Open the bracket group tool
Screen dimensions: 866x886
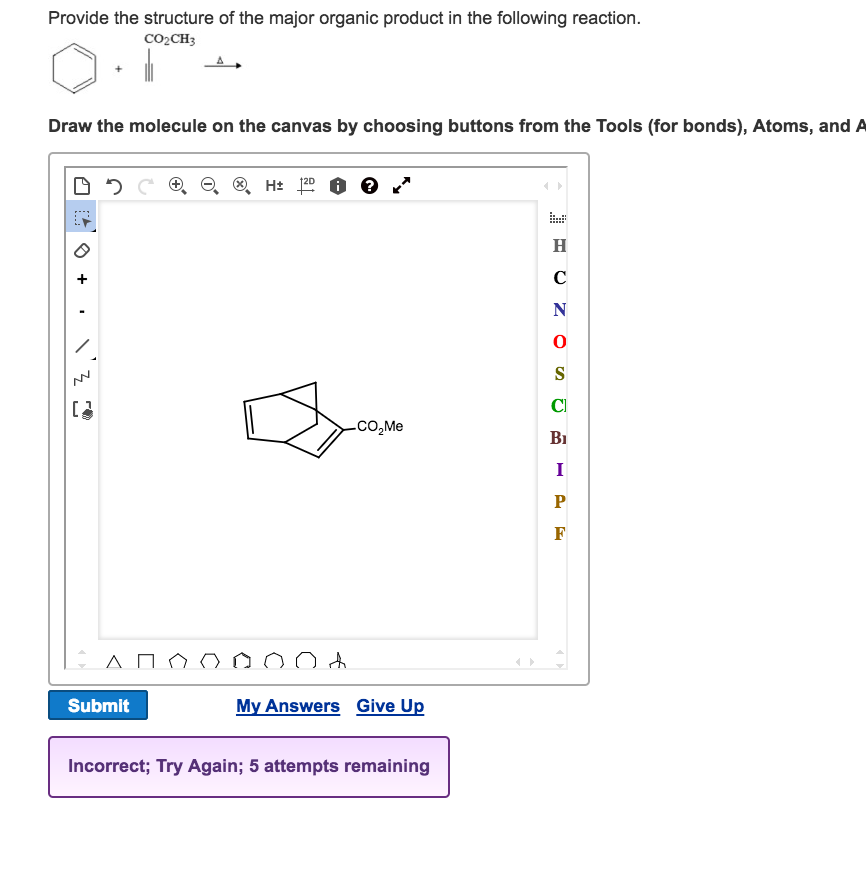82,410
